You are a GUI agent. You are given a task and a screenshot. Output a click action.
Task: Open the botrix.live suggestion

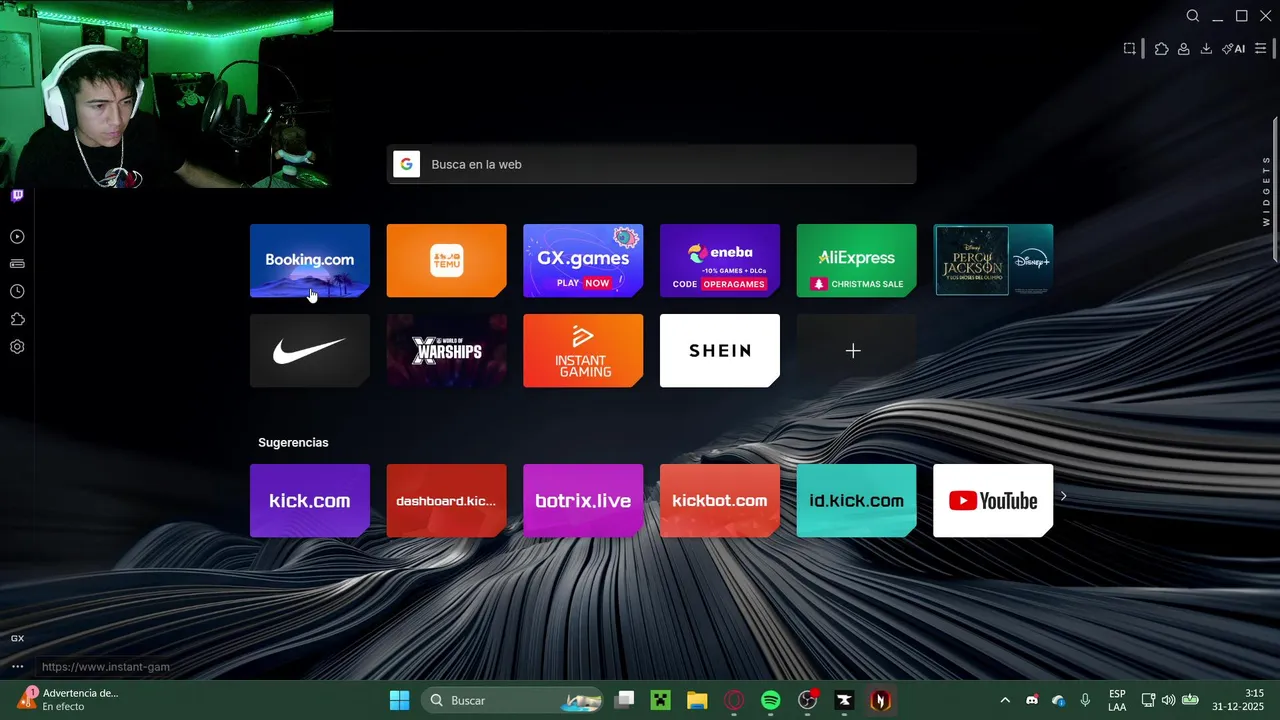(x=583, y=500)
